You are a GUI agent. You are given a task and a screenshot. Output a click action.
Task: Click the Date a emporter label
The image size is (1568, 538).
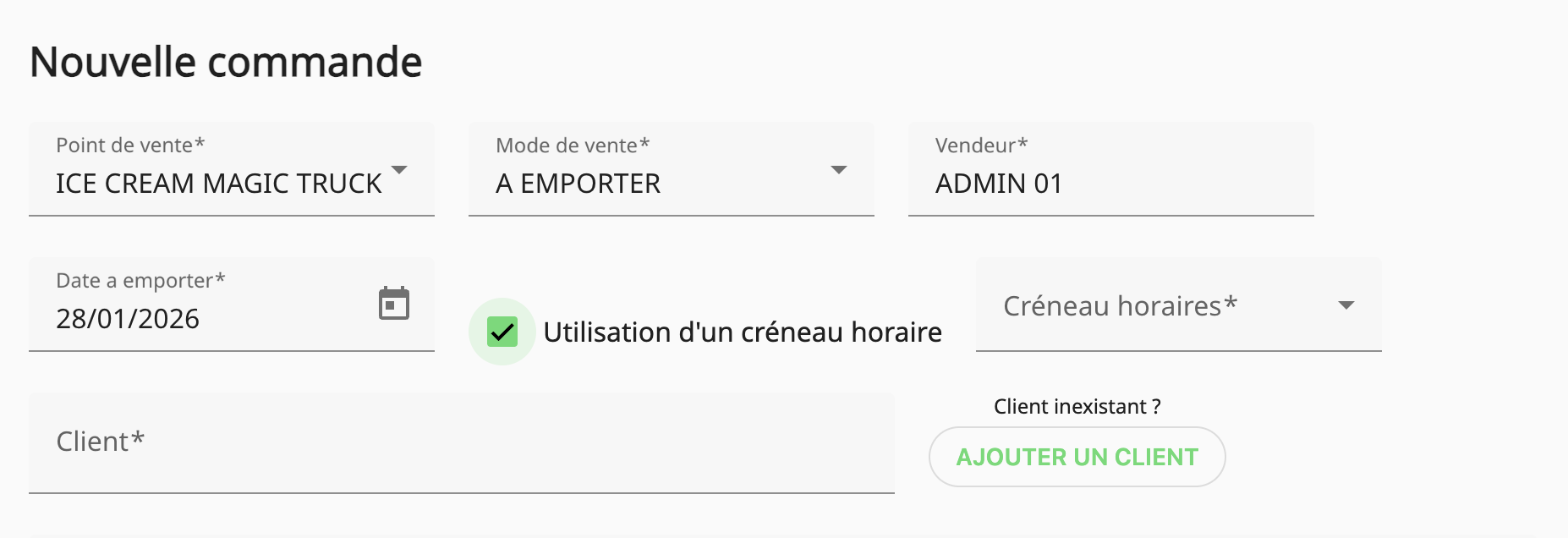pos(140,281)
